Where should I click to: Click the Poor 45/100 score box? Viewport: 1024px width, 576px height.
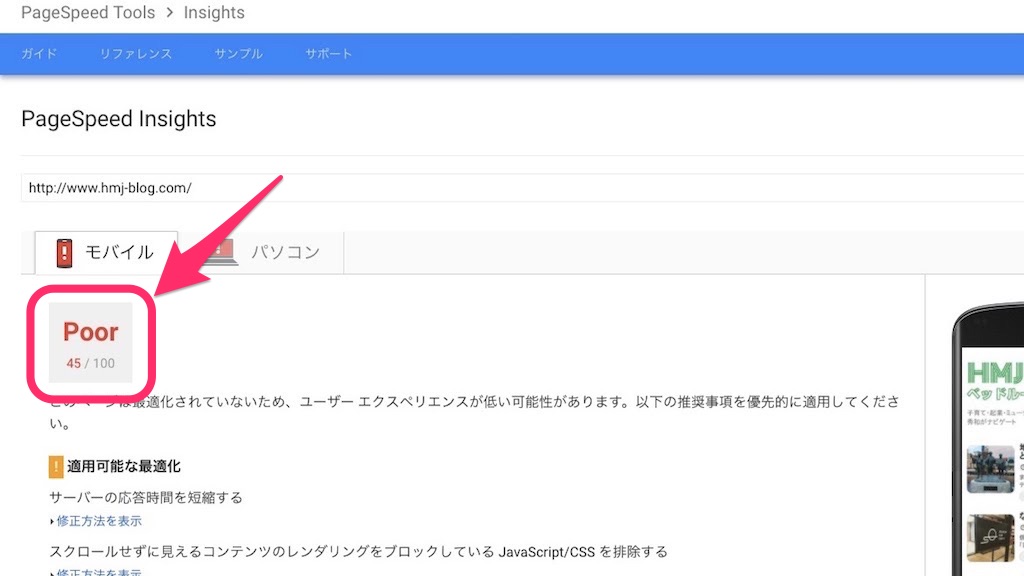point(91,342)
